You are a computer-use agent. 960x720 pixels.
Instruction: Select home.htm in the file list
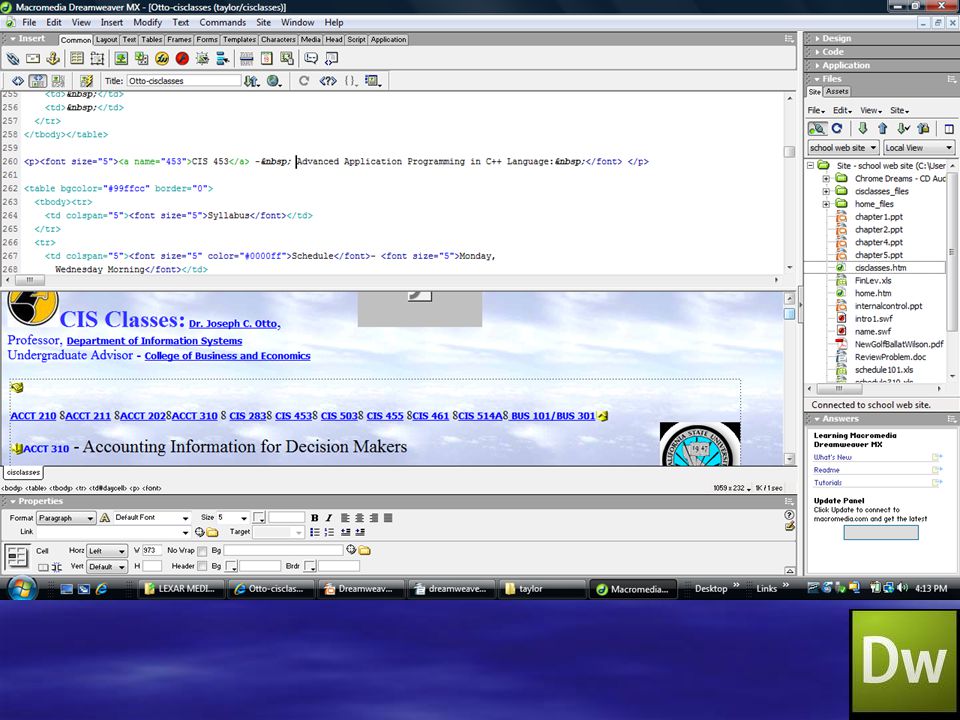[873, 293]
